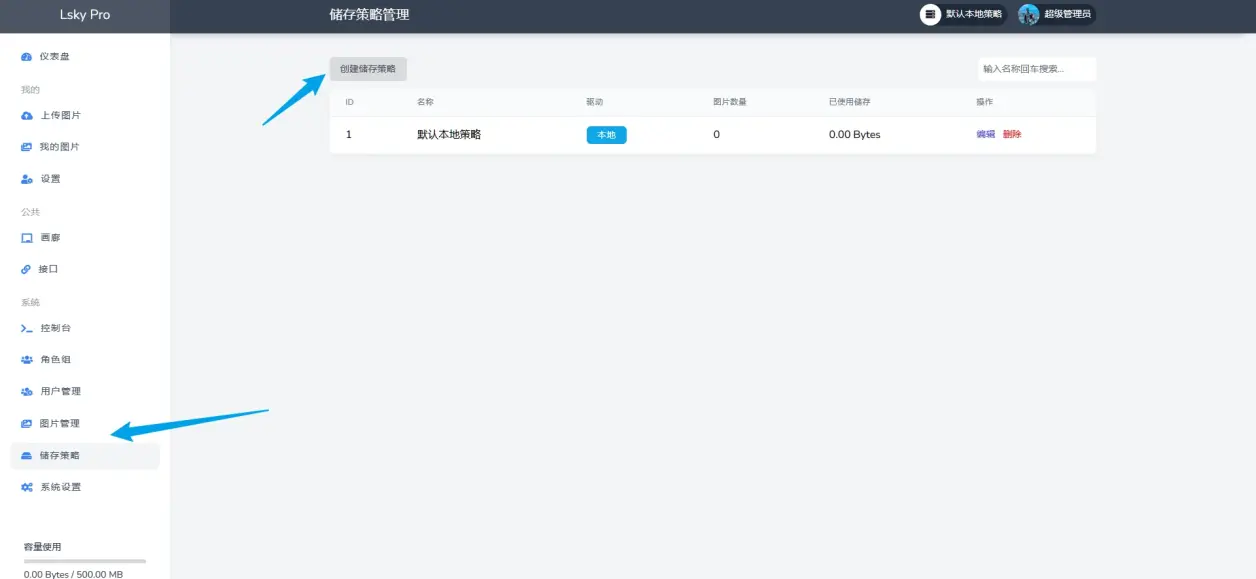Viewport: 1256px width, 579px height.
Task: Open the 设置 sidebar item
Action: pos(85,179)
